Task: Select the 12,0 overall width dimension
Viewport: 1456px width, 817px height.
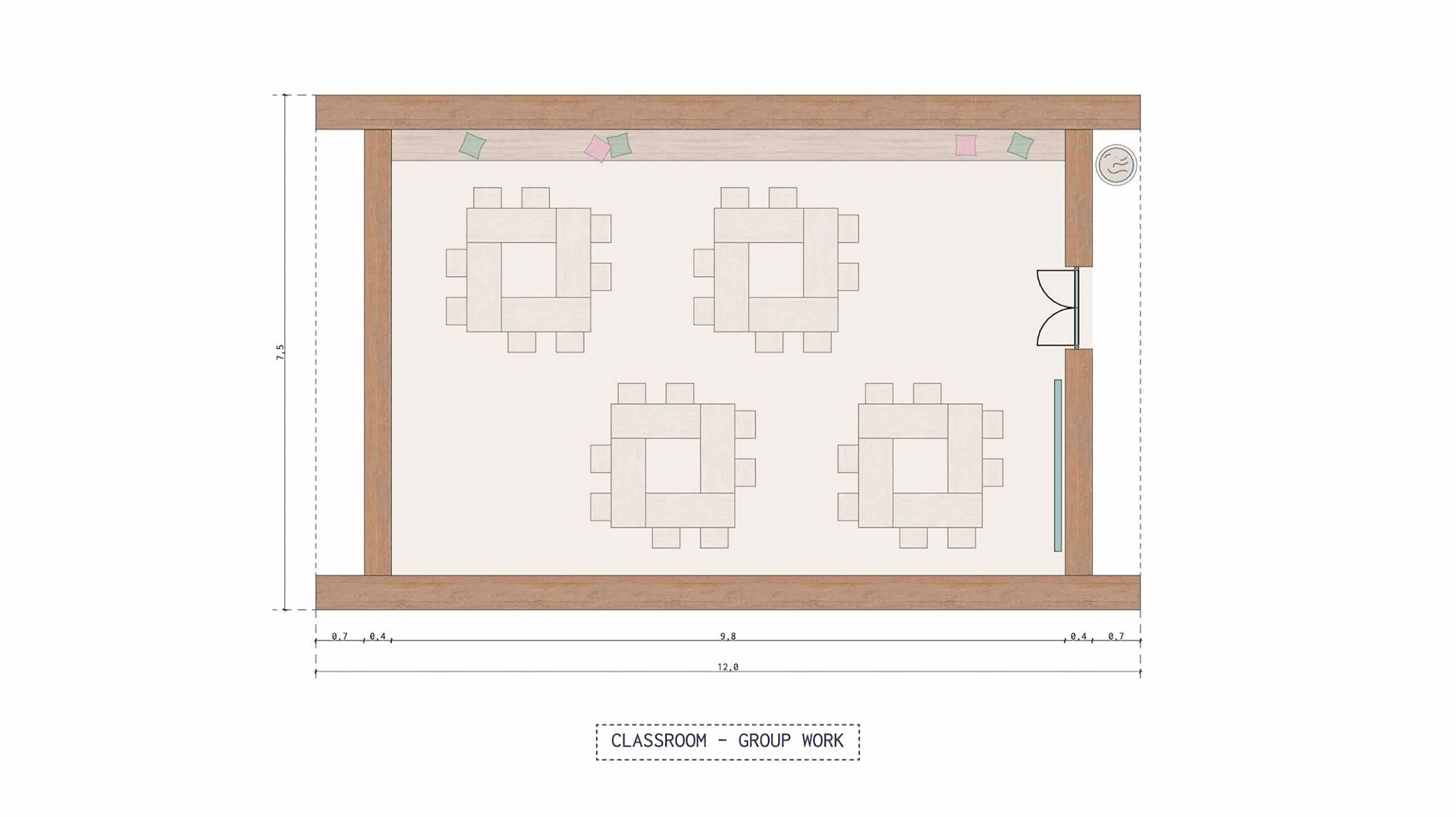Action: click(x=728, y=667)
